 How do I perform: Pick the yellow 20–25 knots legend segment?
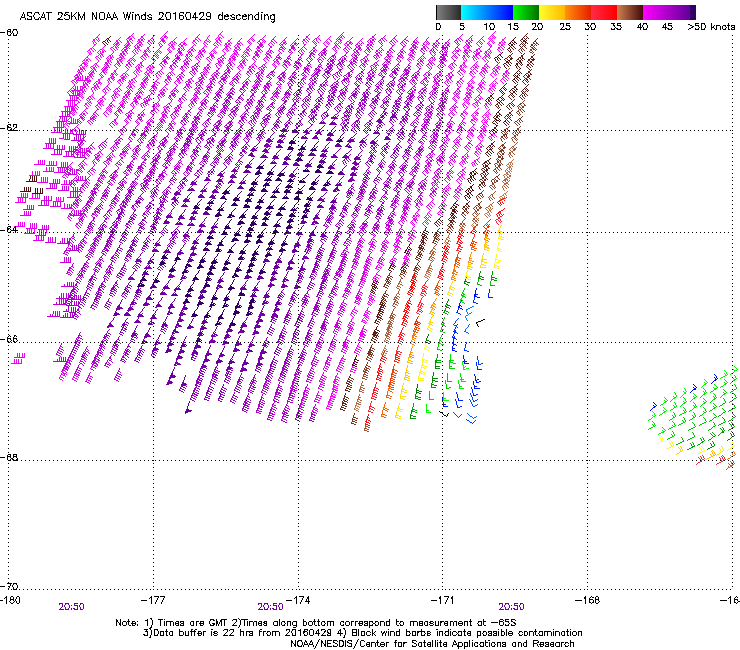pyautogui.click(x=552, y=12)
